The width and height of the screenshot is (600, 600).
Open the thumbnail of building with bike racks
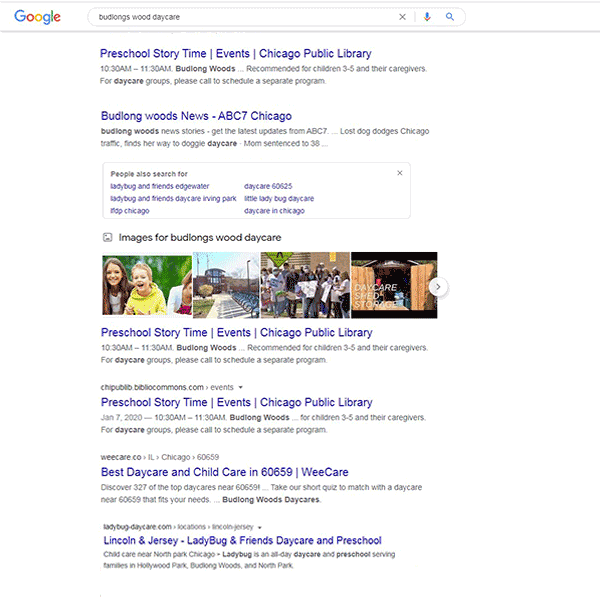pos(226,285)
